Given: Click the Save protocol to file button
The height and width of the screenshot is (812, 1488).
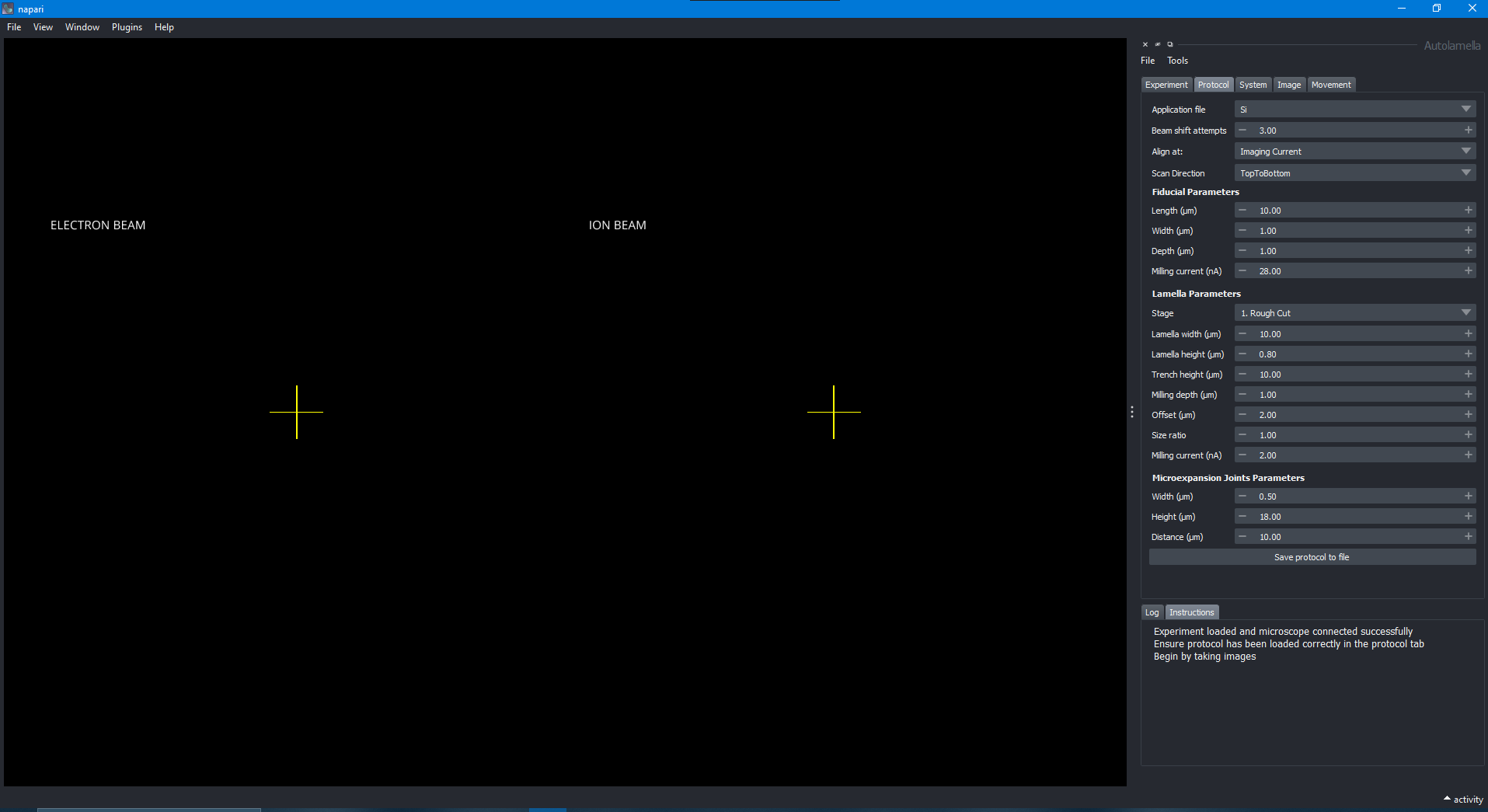Looking at the screenshot, I should click(x=1311, y=556).
